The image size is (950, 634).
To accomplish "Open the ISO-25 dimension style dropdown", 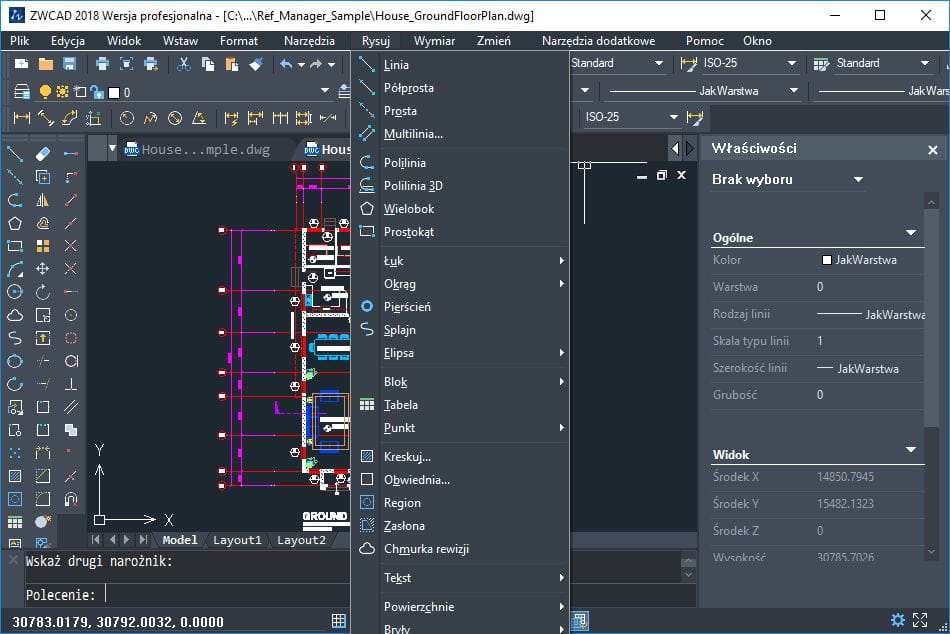I will (740, 63).
